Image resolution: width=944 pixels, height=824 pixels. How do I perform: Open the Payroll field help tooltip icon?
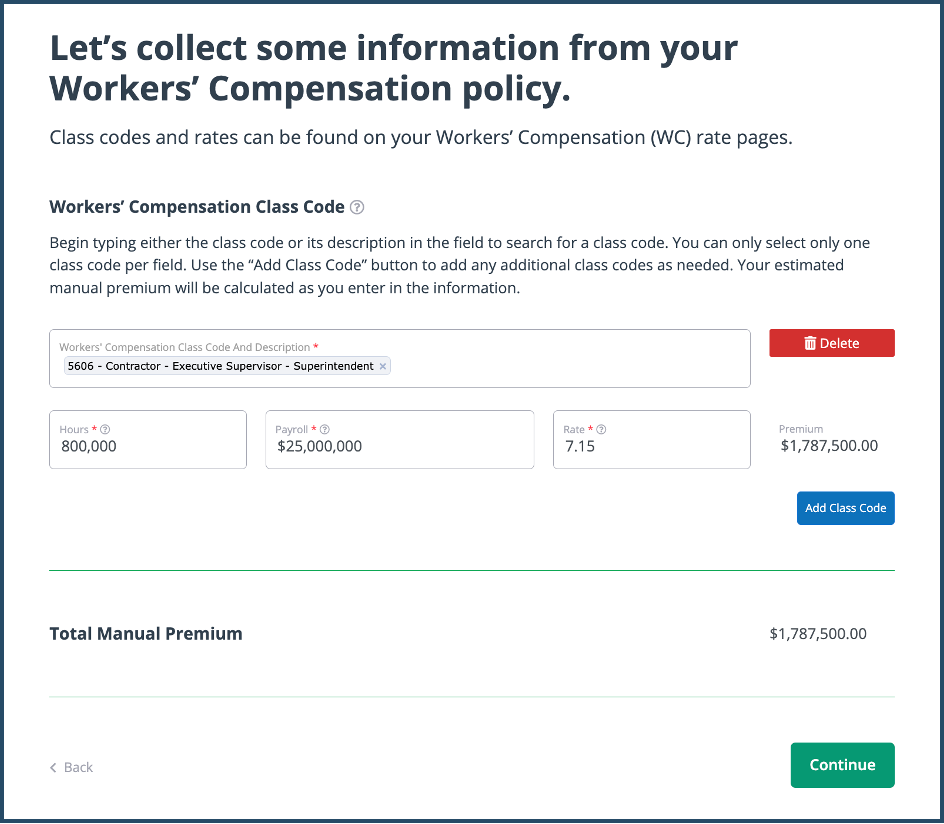coord(325,430)
